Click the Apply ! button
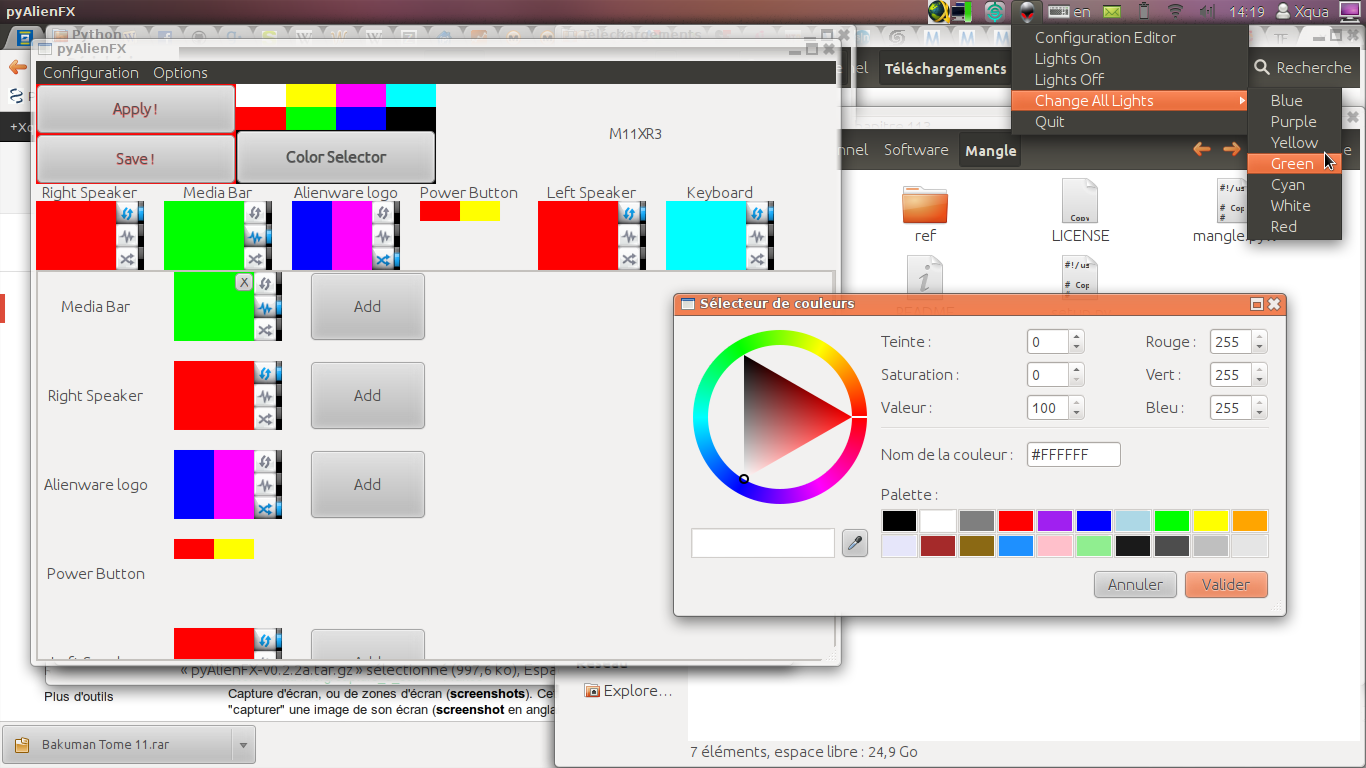The height and width of the screenshot is (768, 1366). coord(136,109)
